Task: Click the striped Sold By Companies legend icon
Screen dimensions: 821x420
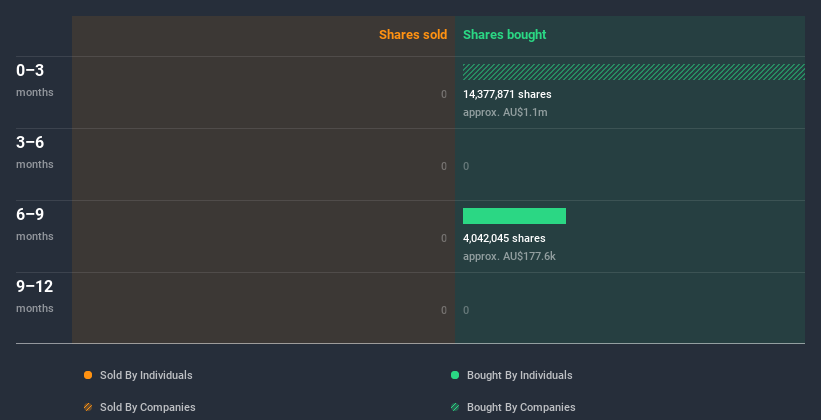Action: (88, 407)
